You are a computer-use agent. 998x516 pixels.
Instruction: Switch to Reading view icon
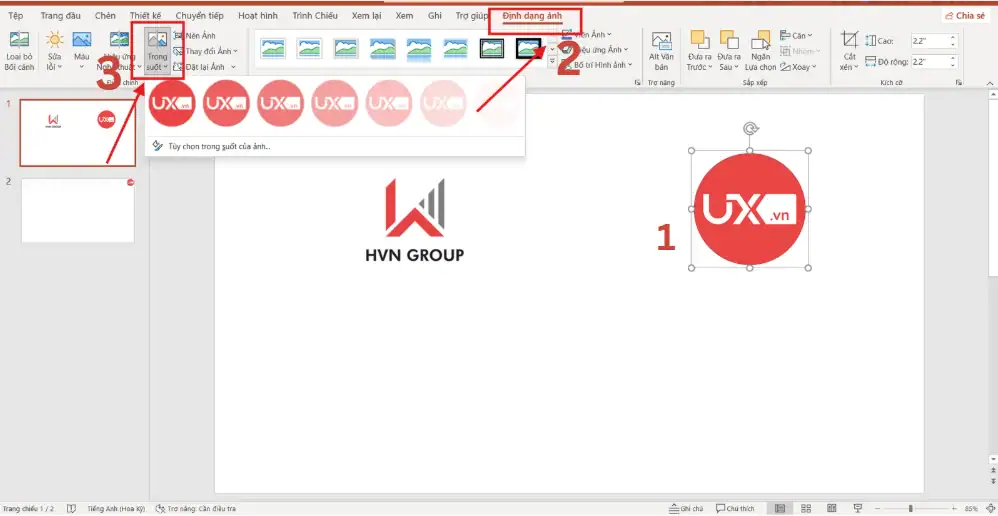831,508
